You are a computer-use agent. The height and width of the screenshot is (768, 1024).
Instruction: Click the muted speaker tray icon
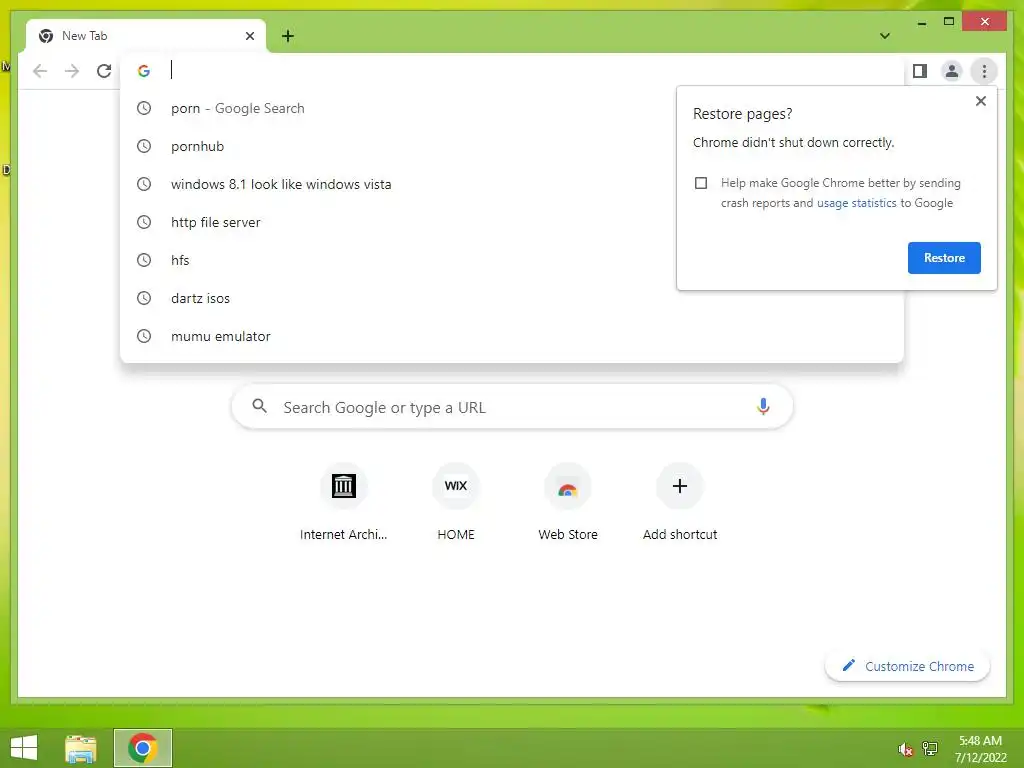click(x=904, y=749)
